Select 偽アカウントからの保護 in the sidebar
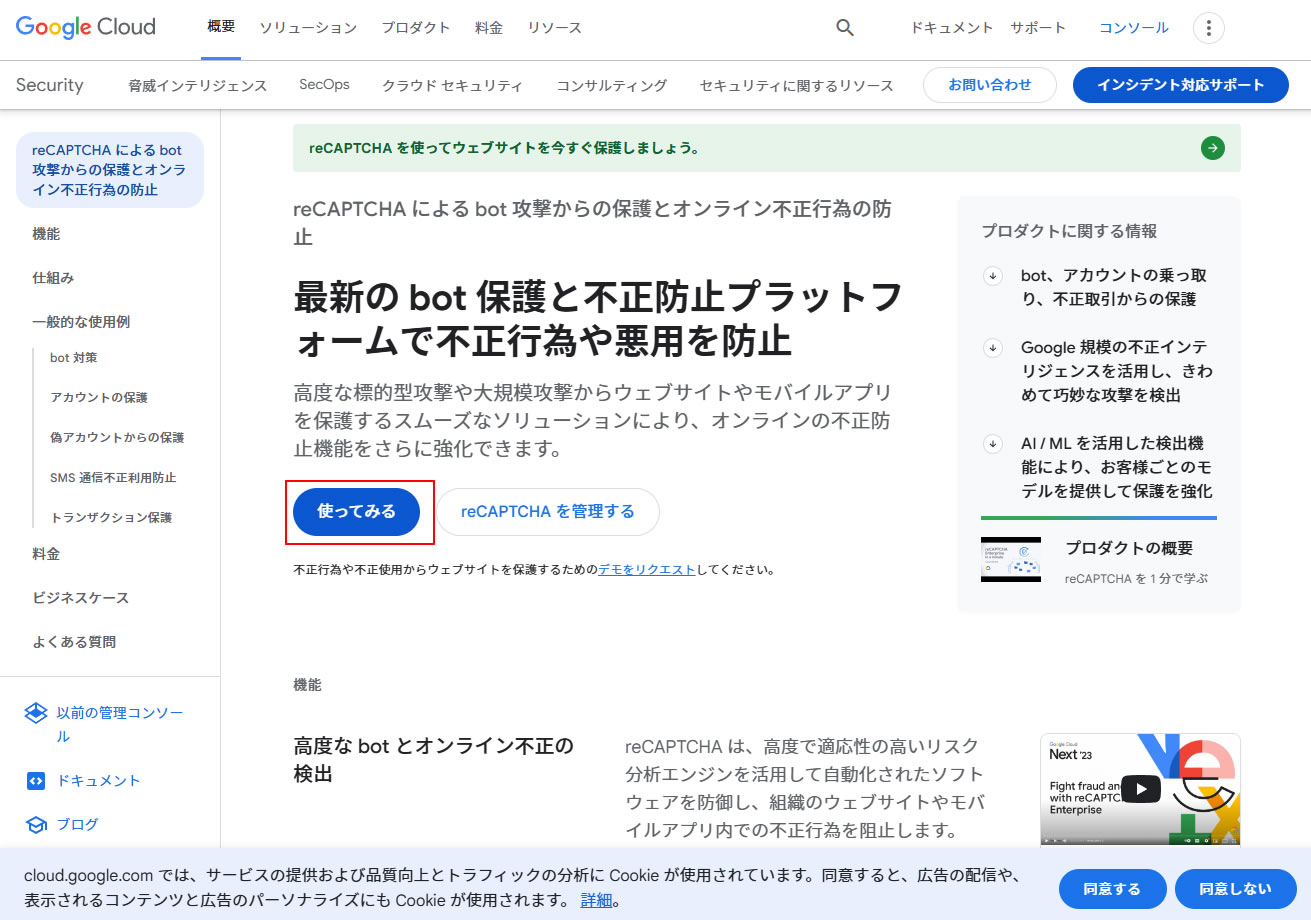Image resolution: width=1311 pixels, height=920 pixels. point(117,438)
